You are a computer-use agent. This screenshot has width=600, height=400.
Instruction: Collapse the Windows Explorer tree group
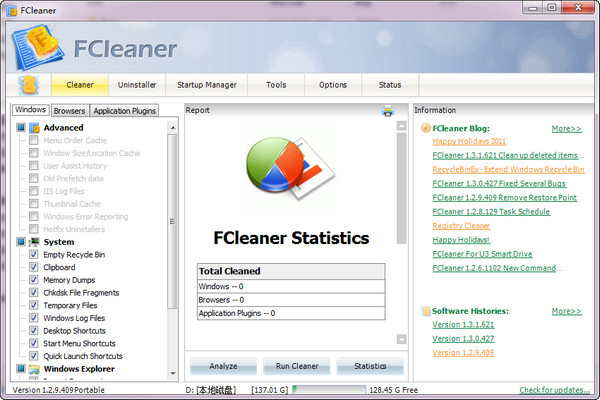pos(21,369)
